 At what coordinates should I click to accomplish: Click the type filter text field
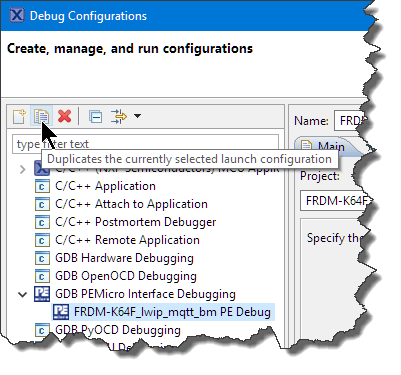tap(145, 144)
